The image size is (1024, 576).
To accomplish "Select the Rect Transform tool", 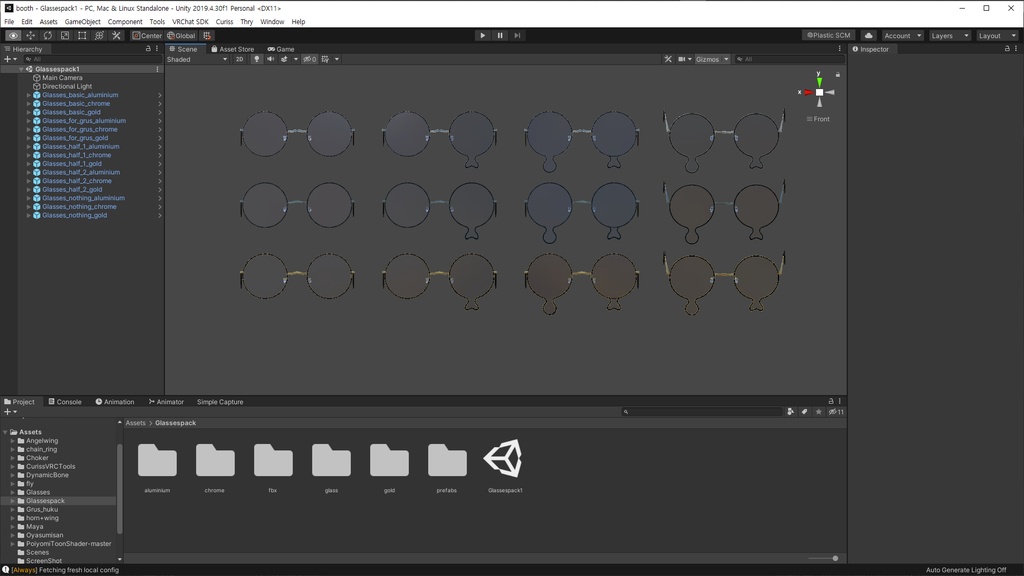I will tap(81, 35).
